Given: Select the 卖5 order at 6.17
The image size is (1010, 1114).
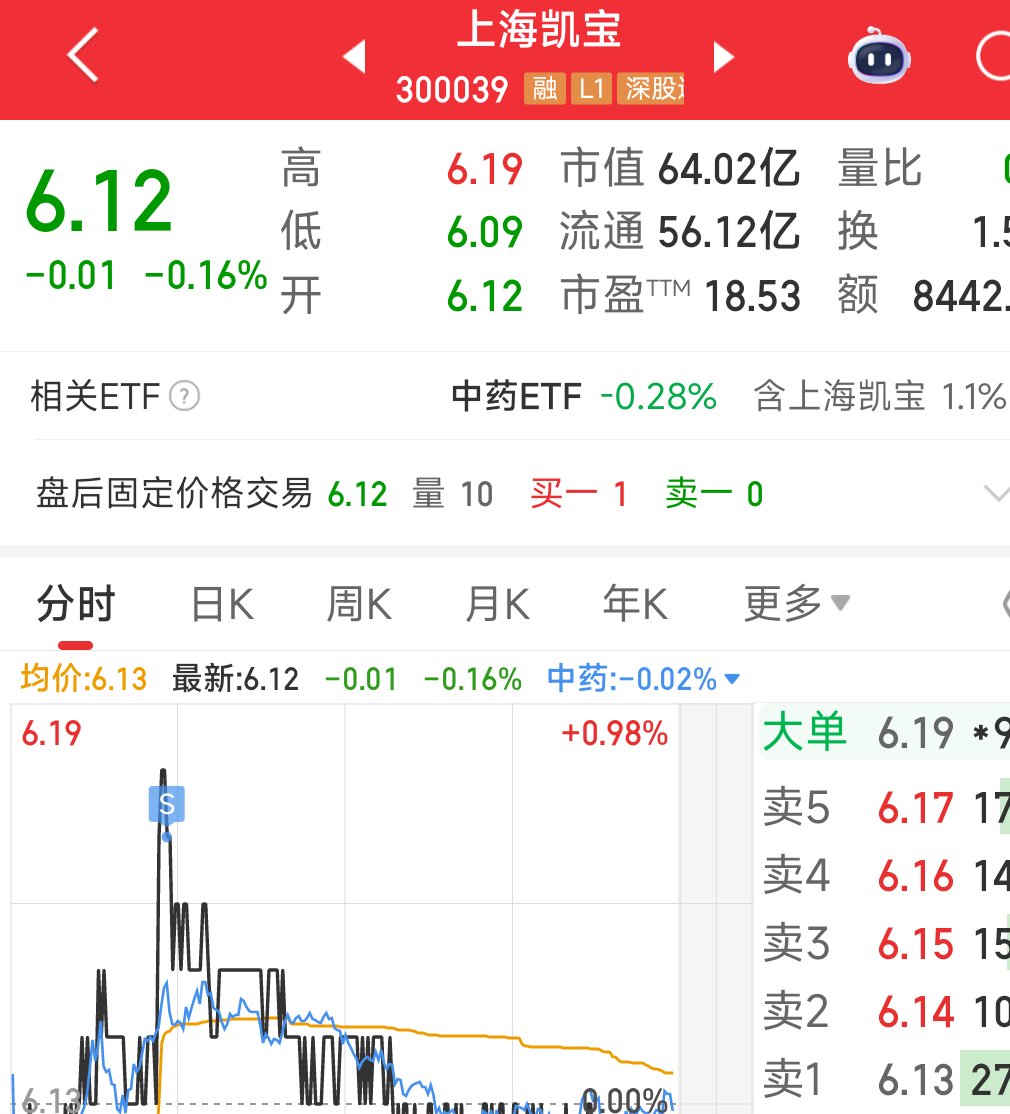Looking at the screenshot, I should click(x=886, y=808).
